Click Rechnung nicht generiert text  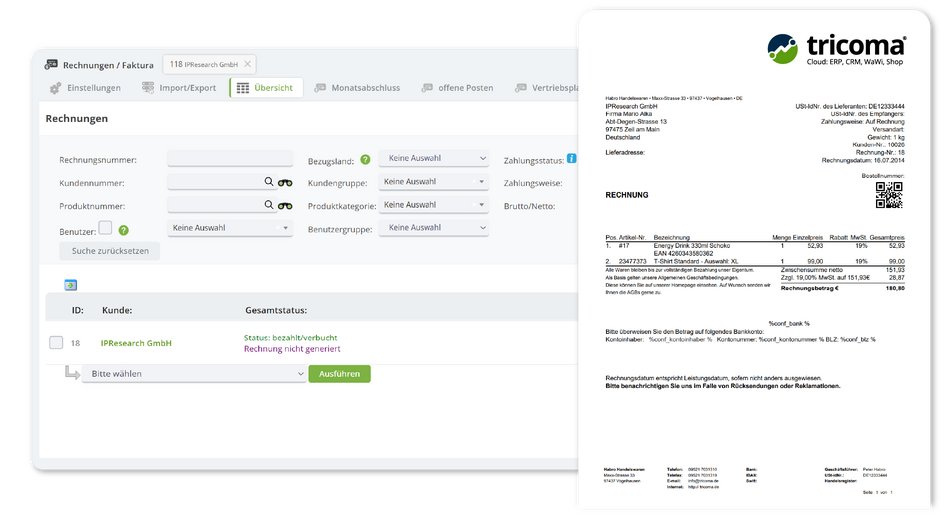tap(292, 349)
